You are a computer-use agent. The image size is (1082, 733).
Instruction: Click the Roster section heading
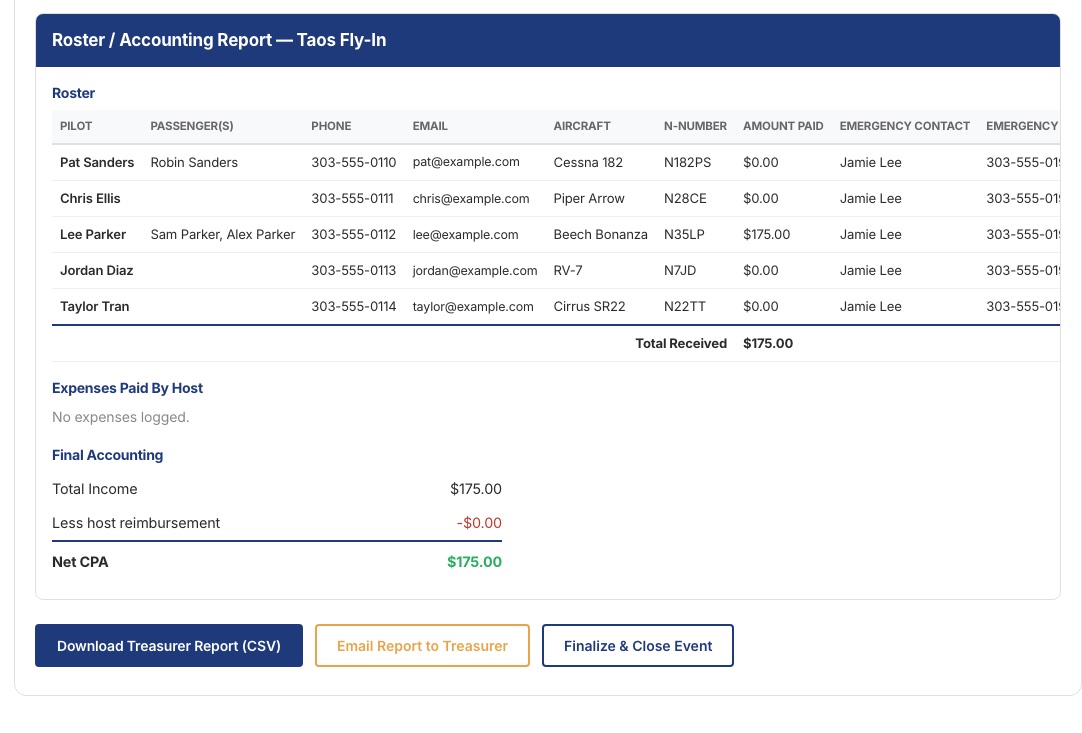tap(73, 92)
